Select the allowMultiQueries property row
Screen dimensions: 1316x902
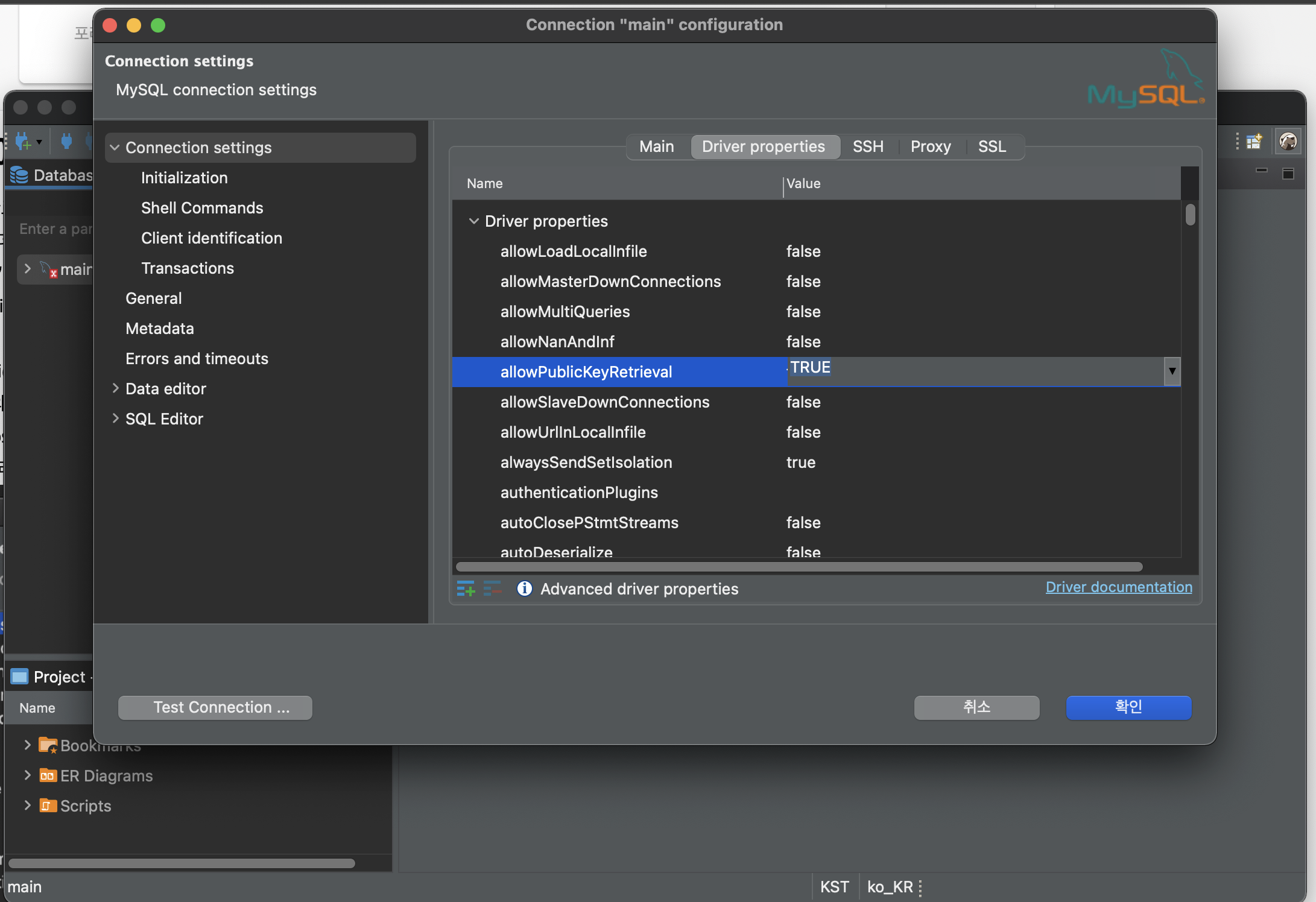click(565, 312)
